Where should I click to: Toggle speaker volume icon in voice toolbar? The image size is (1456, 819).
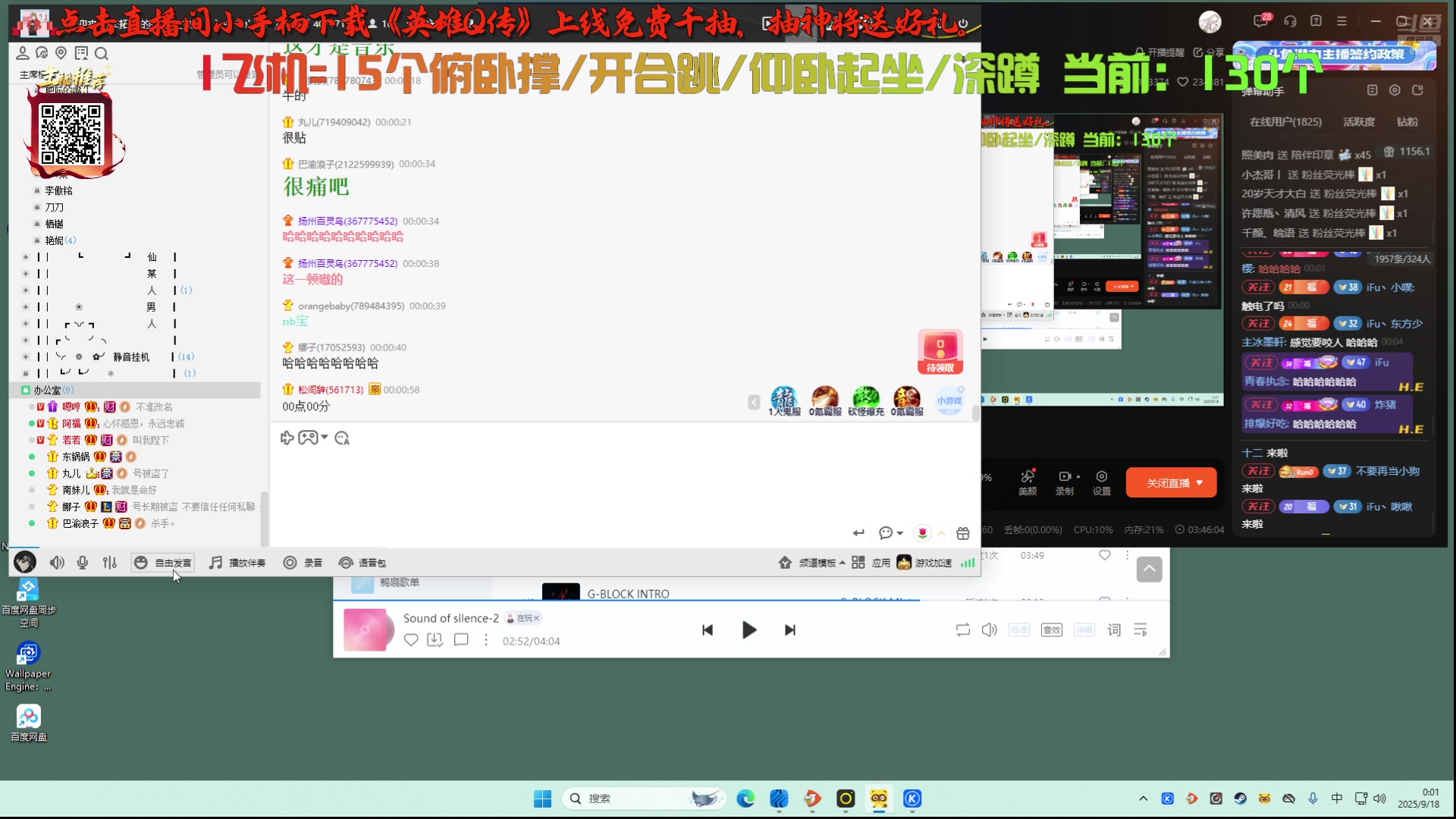point(57,563)
